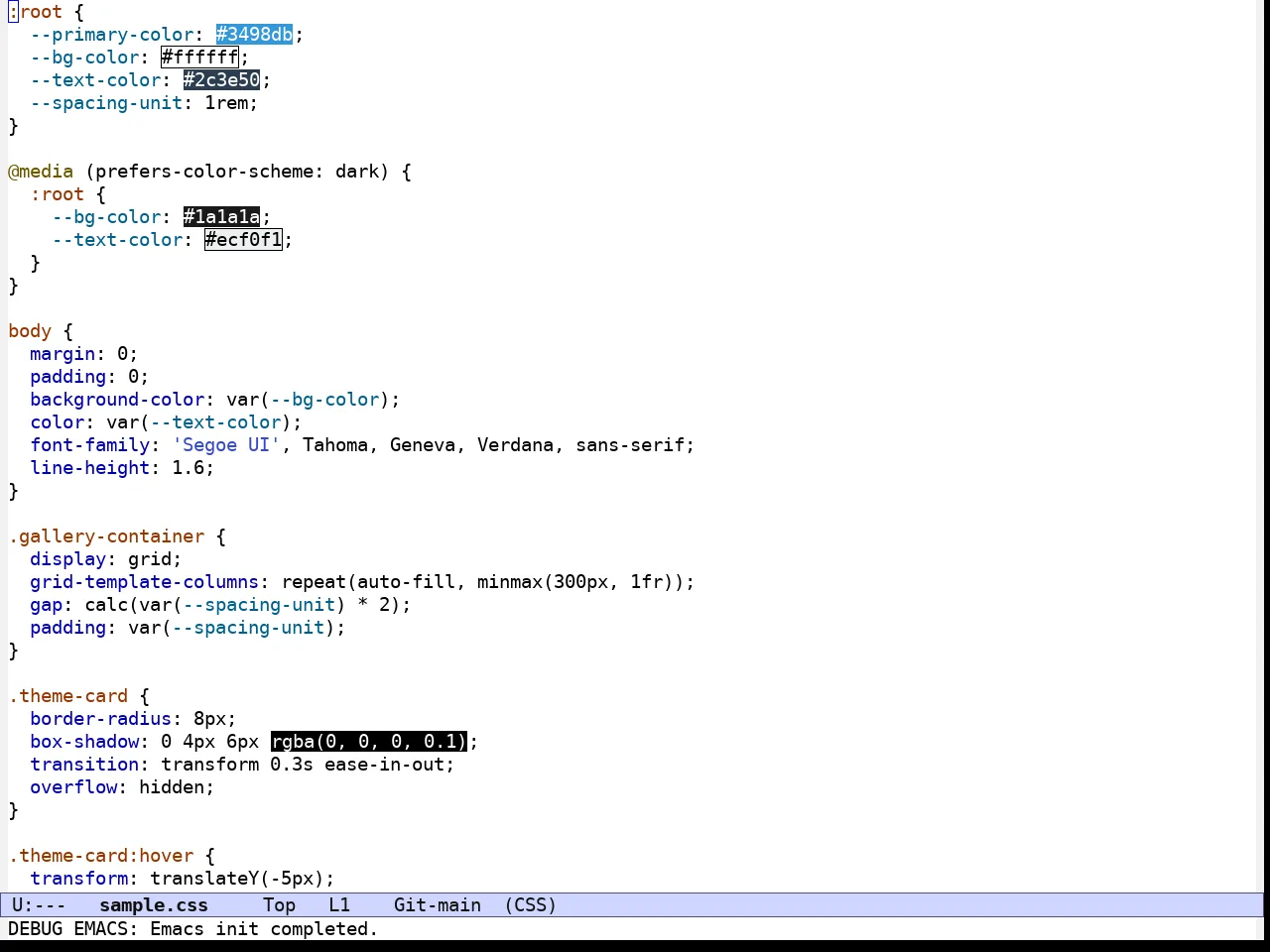Screen dimensions: 1270x952
Task: Click the 'gap' property name
Action: pos(46,605)
